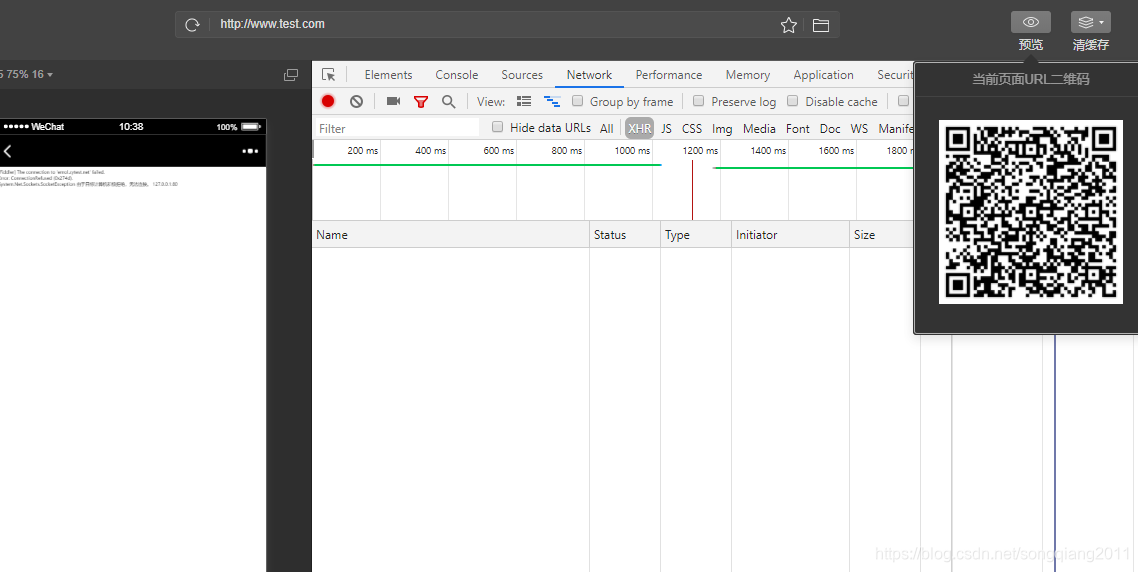The width and height of the screenshot is (1138, 572).
Task: Stop recording the network log
Action: coord(328,102)
